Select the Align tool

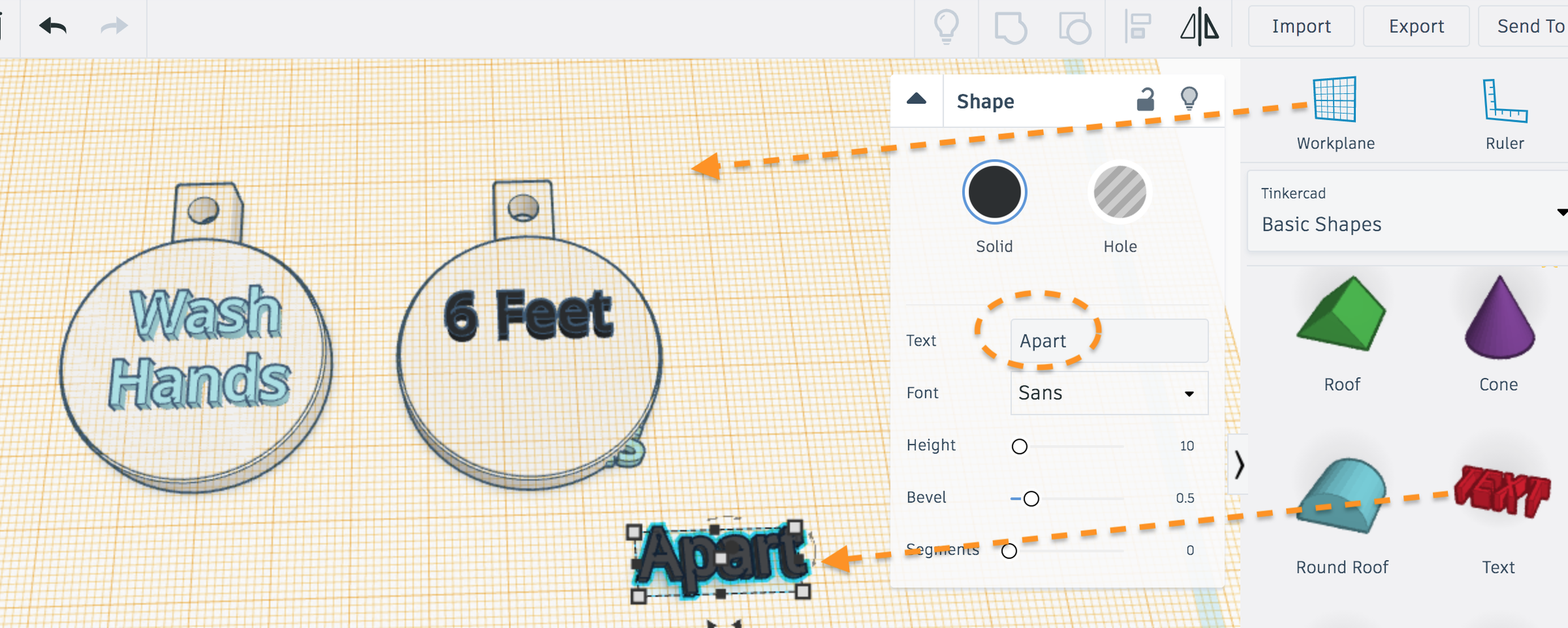[x=1137, y=26]
